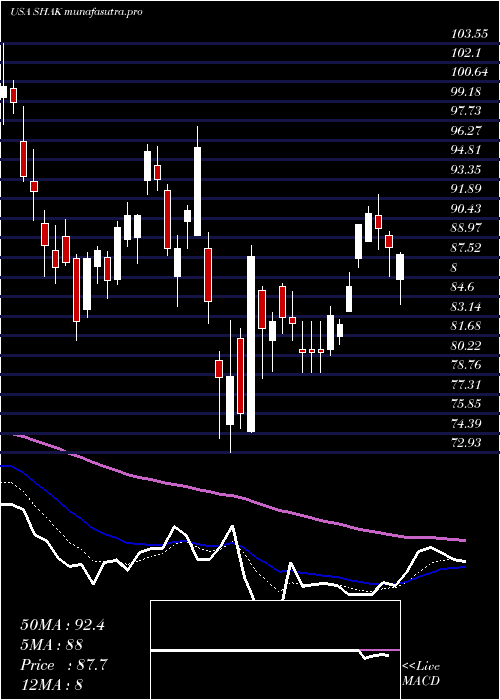Select the 84.6 price axis label
The height and width of the screenshot is (700, 500).
coord(463,287)
